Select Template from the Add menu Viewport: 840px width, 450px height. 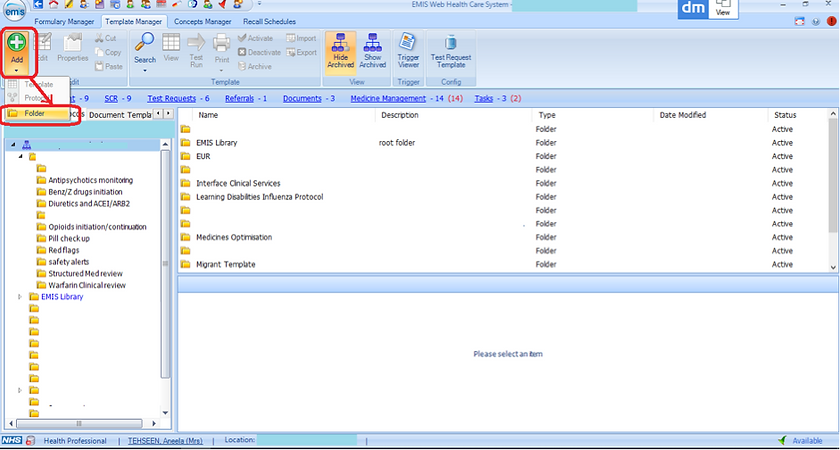pyautogui.click(x=37, y=84)
